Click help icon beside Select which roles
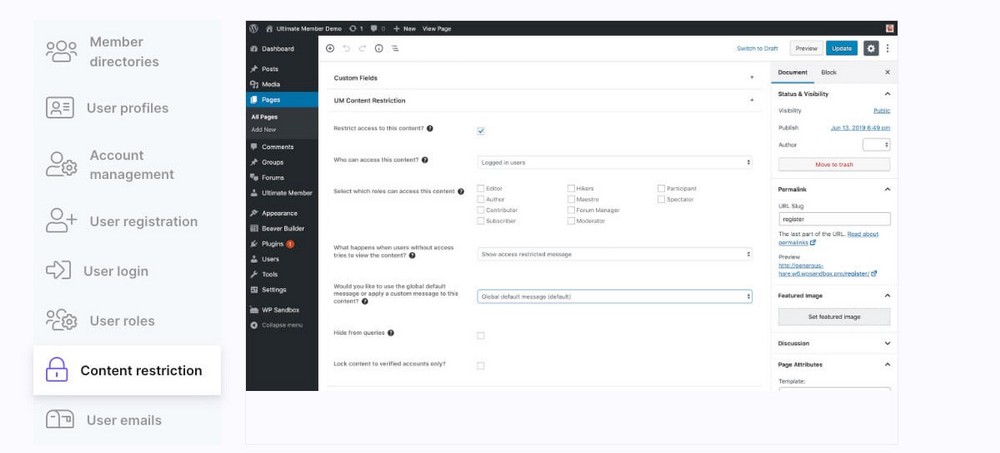The image size is (1000, 453). point(460,191)
